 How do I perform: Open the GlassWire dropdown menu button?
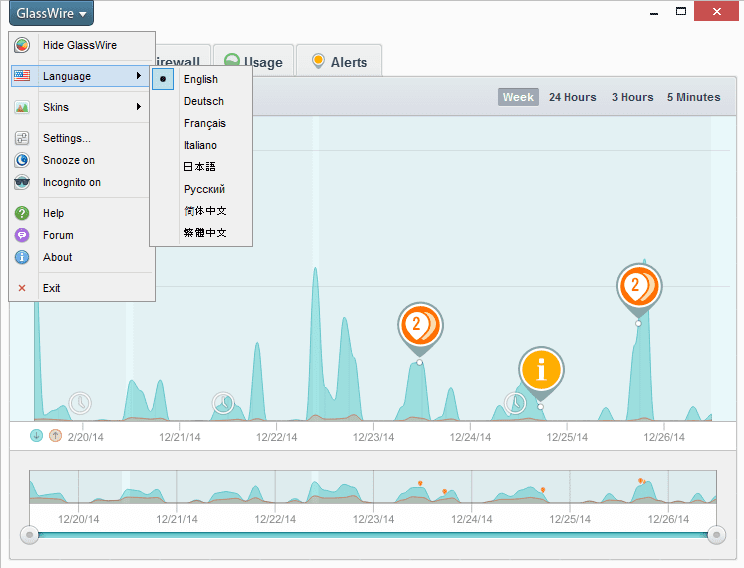coord(51,13)
